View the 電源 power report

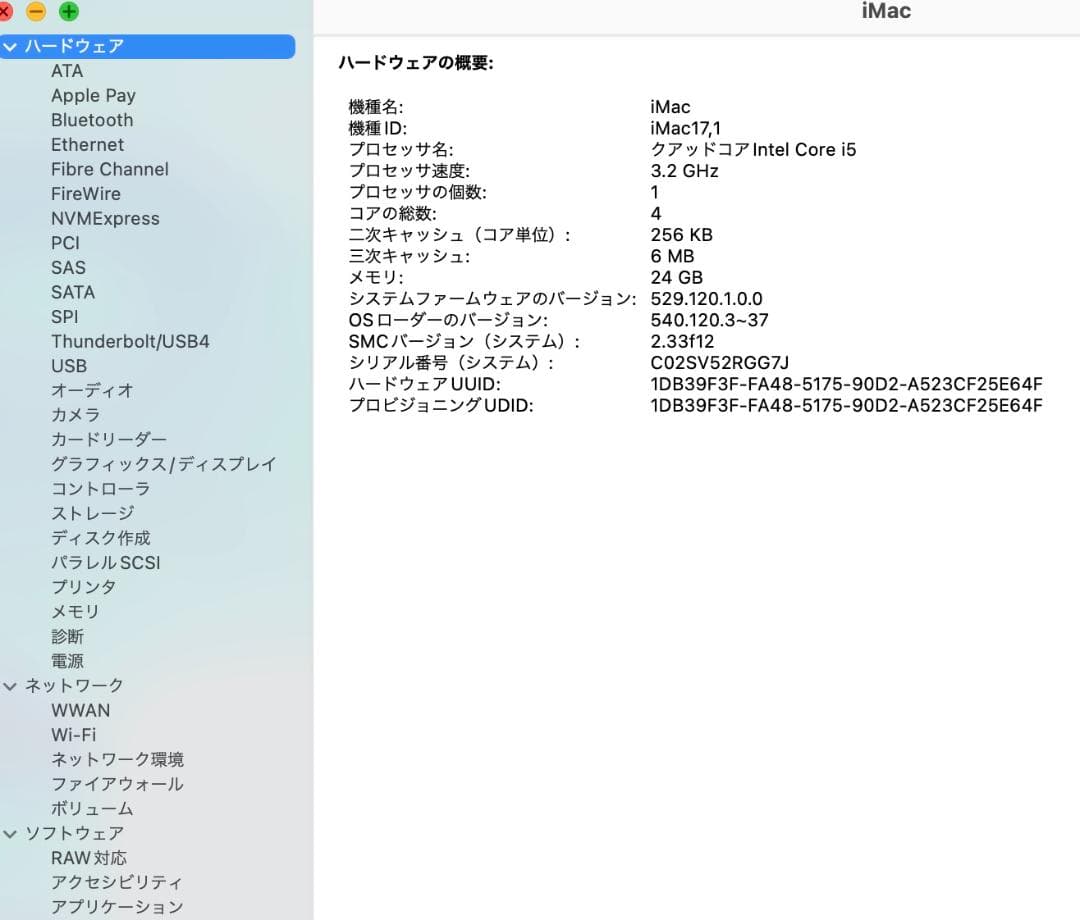[x=68, y=660]
